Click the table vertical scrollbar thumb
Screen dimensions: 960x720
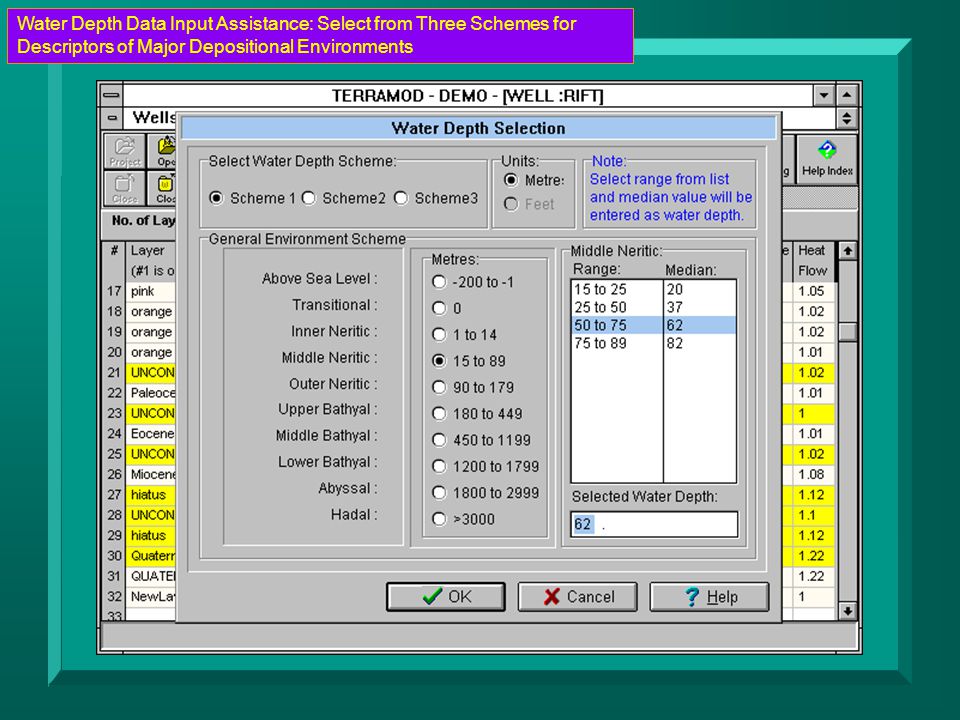(847, 332)
